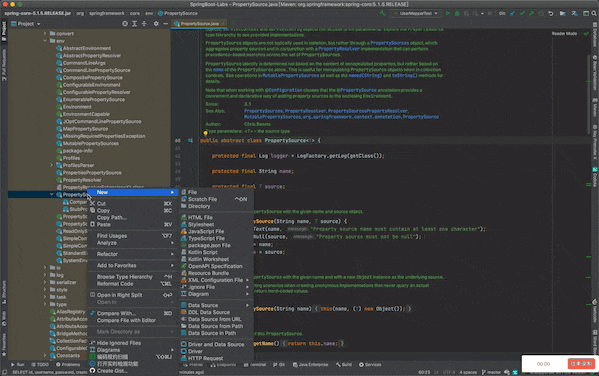Open the Services tool window
This screenshot has height=376, width=599.
[x=370, y=365]
